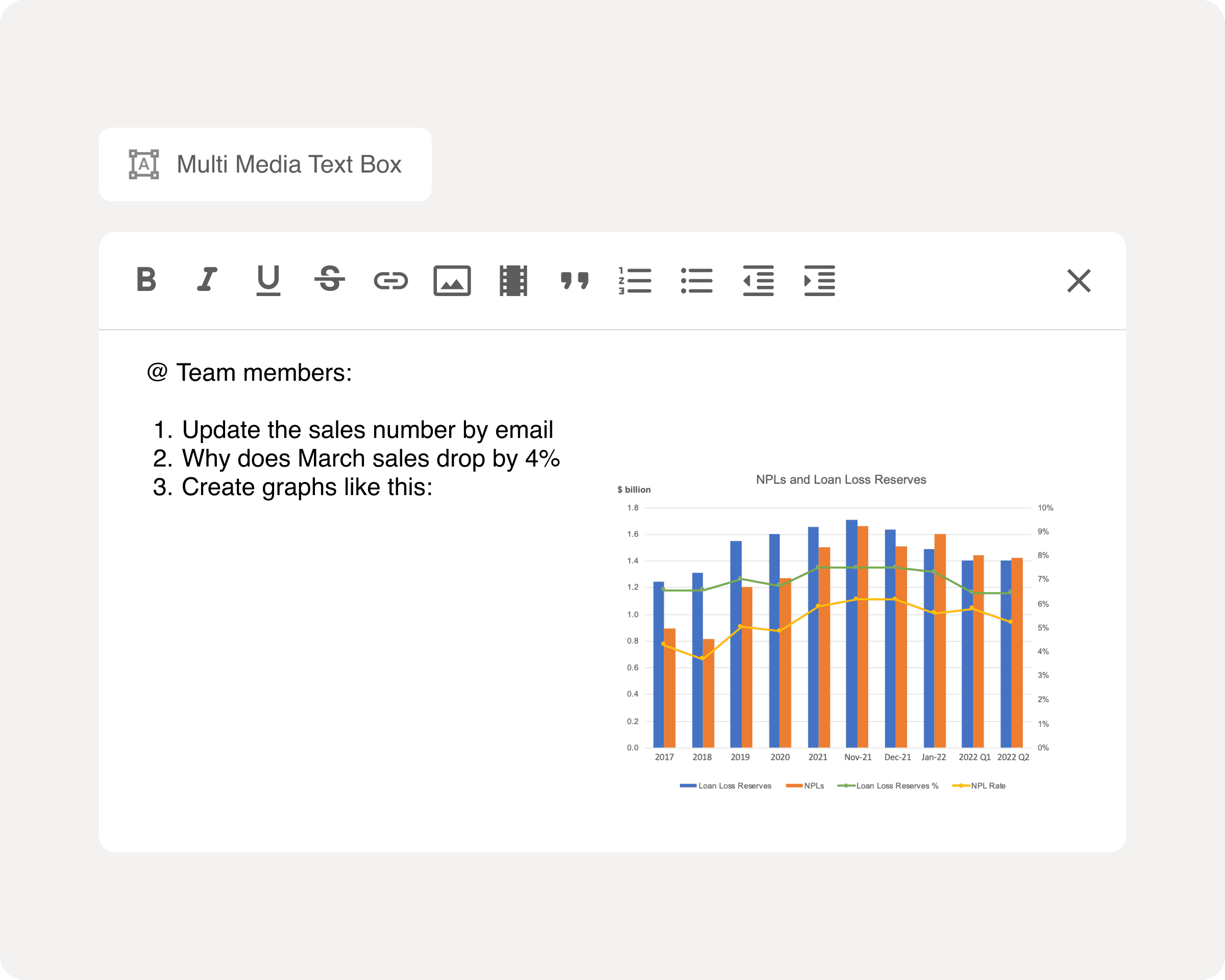Click the 'Create graphs like this' line
1225x980 pixels.
306,487
